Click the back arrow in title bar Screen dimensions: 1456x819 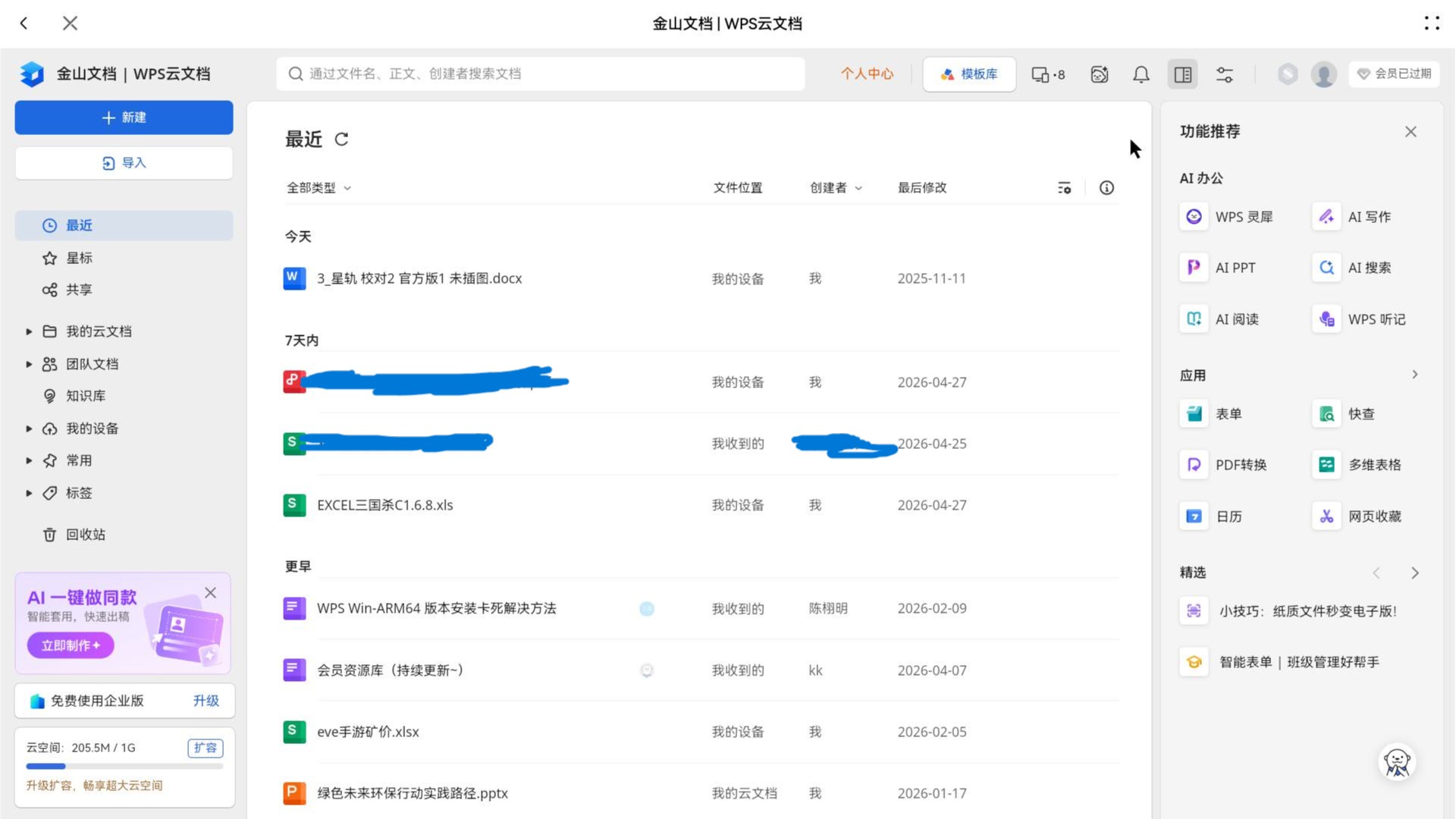pos(24,24)
